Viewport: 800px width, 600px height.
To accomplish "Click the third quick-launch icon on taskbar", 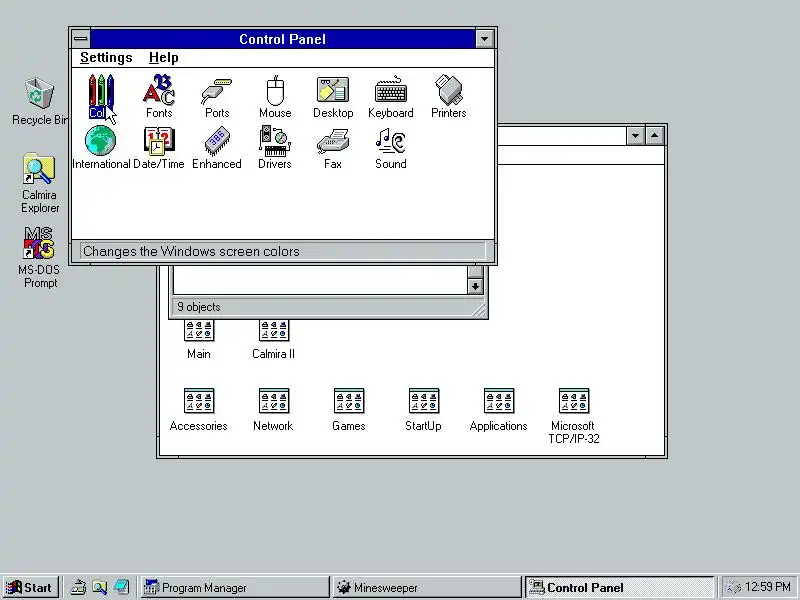I will pyautogui.click(x=121, y=588).
